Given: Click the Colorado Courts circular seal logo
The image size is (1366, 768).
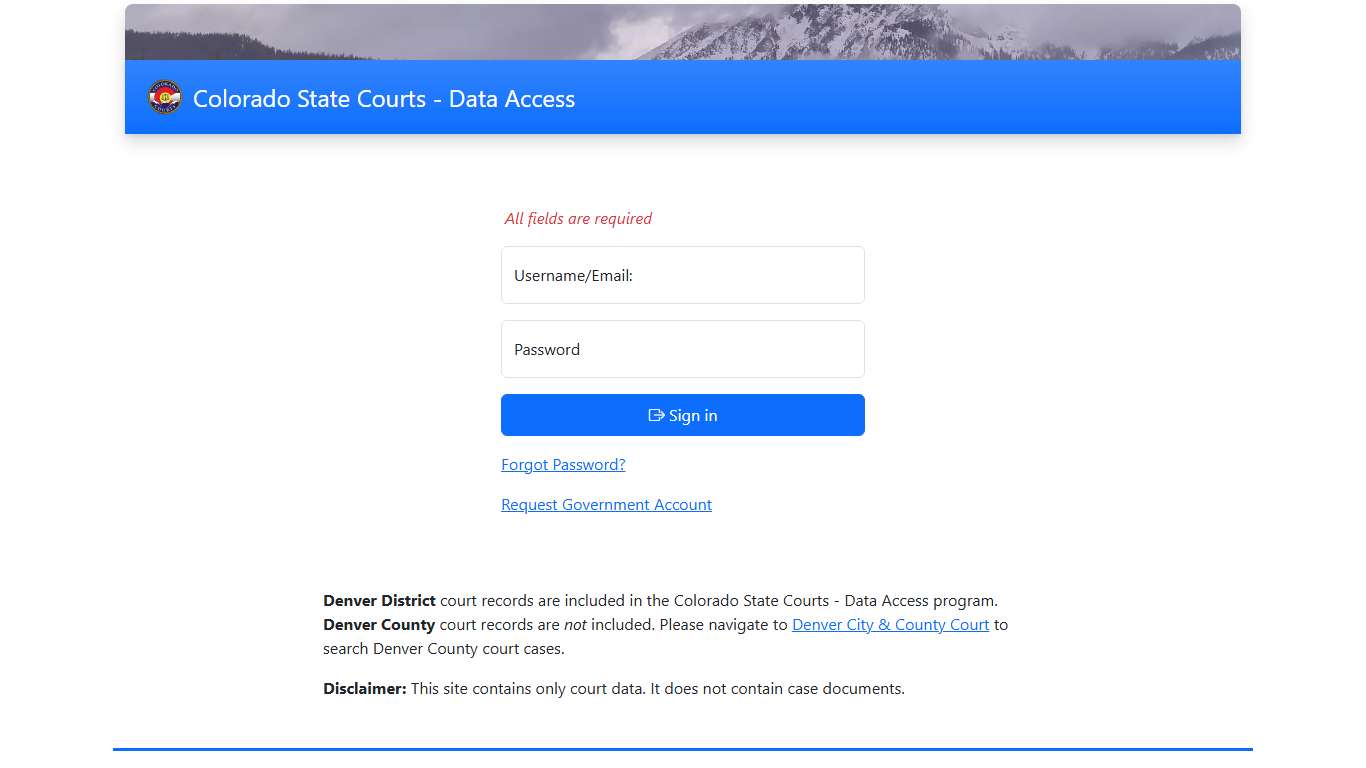Looking at the screenshot, I should (x=164, y=97).
